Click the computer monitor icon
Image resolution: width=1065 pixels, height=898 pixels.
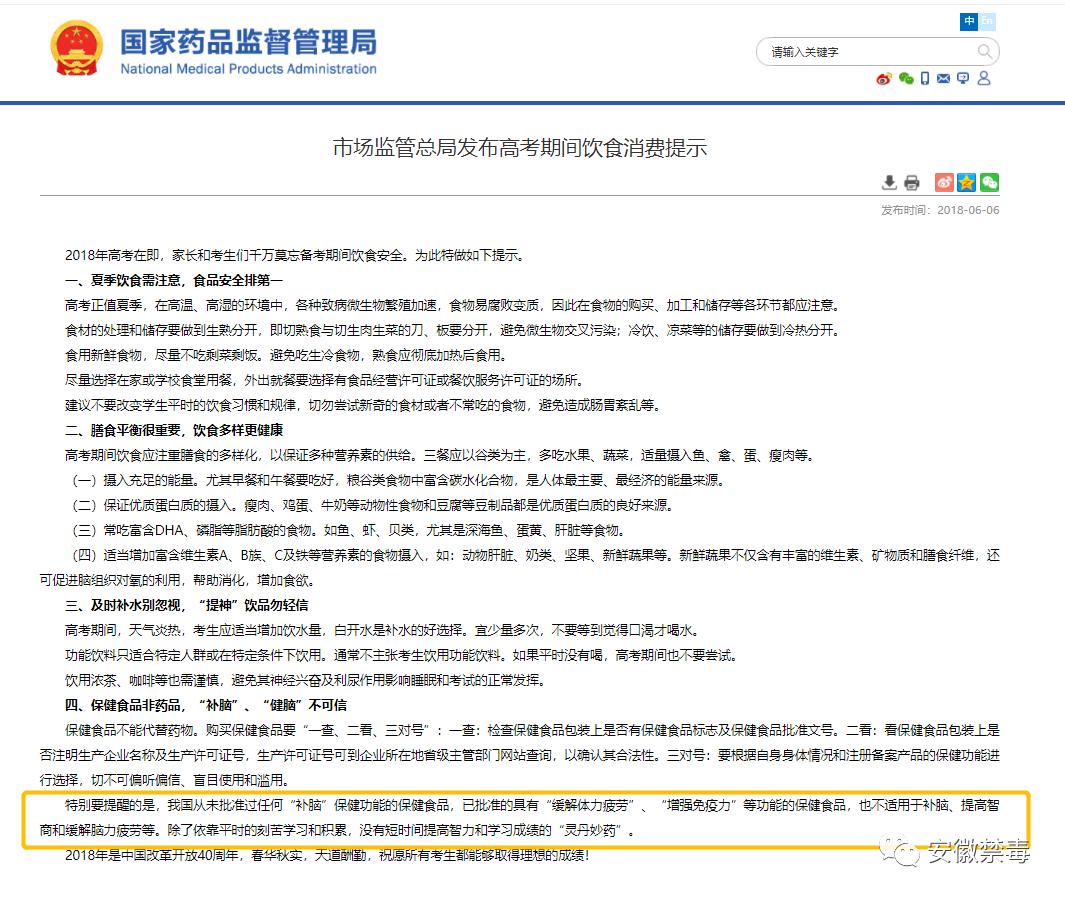[963, 79]
